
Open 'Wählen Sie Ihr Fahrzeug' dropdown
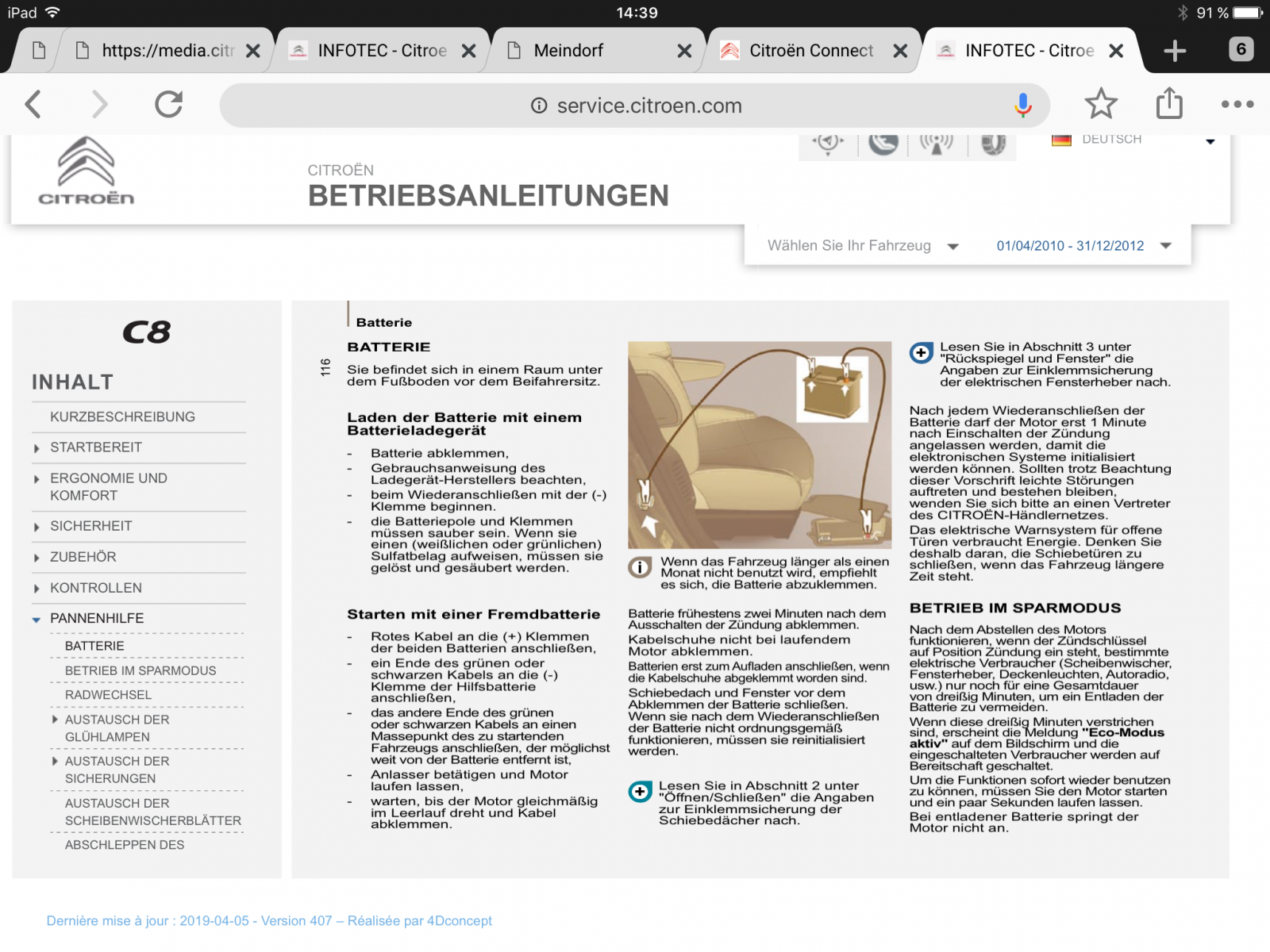[863, 246]
